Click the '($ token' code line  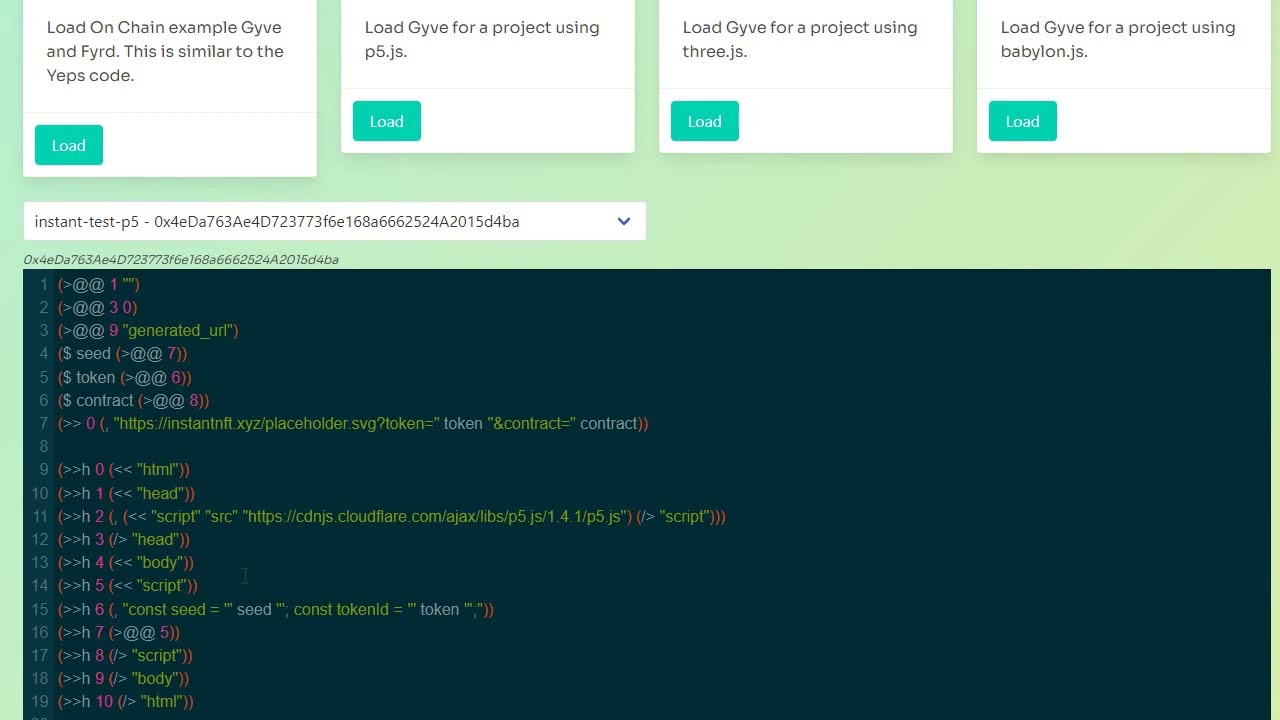125,377
